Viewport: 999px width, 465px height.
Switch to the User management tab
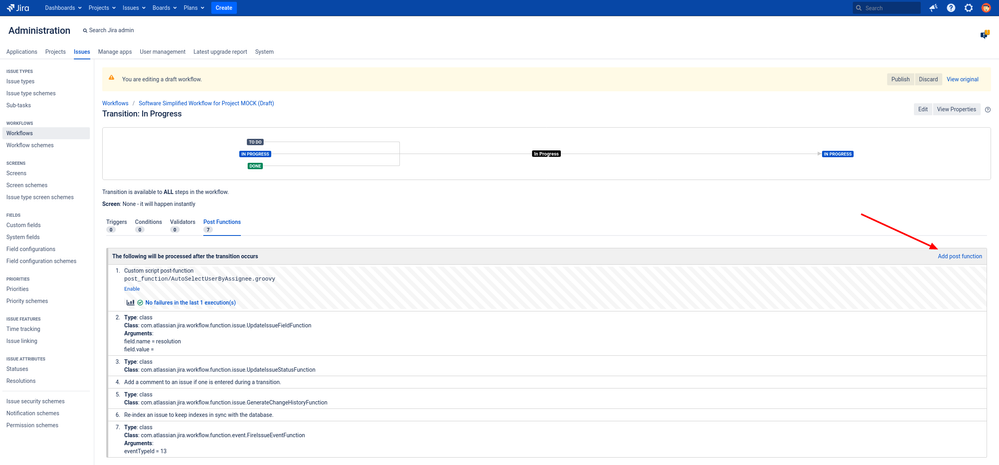162,52
